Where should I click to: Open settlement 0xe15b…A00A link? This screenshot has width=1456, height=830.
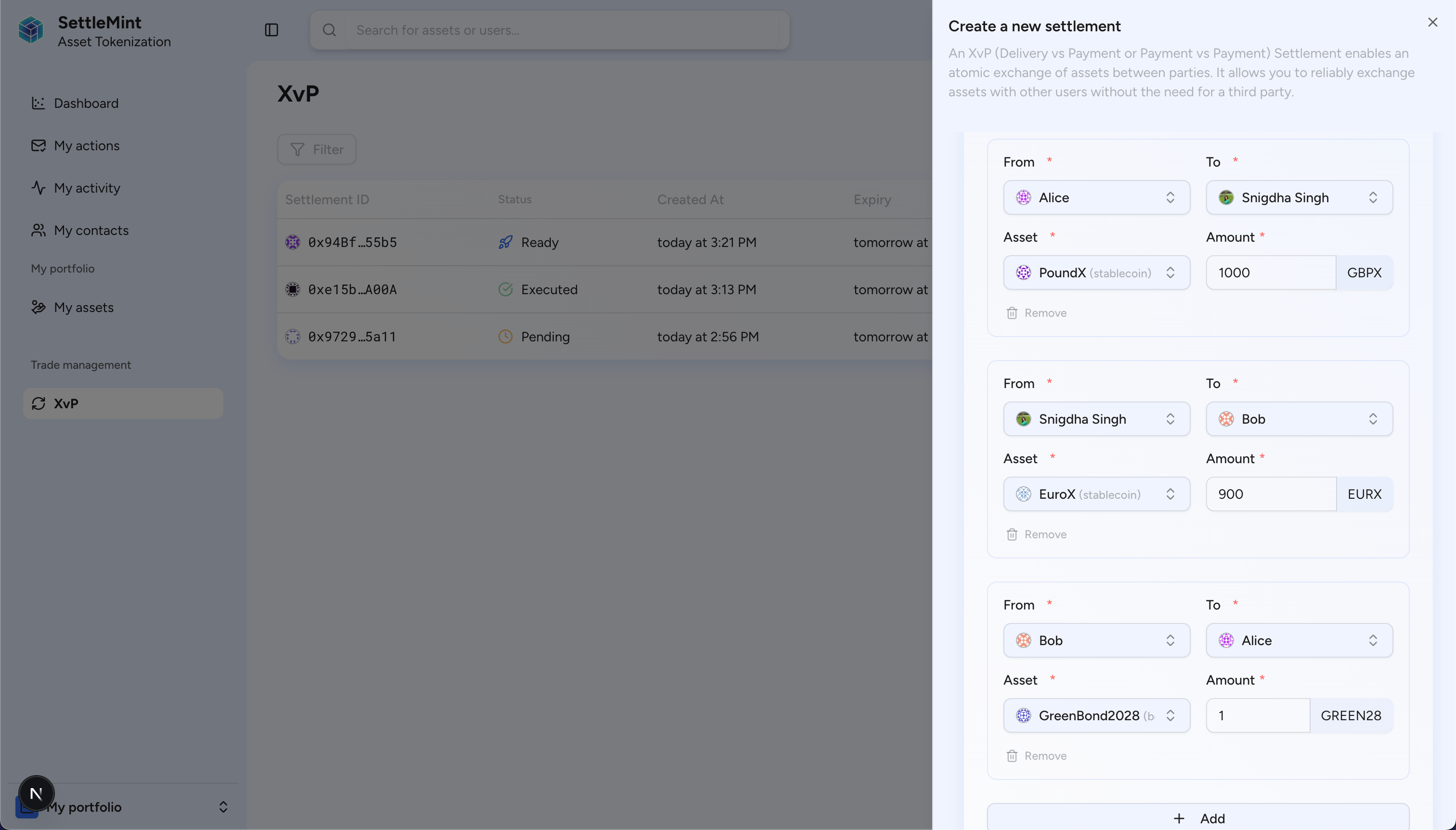pos(352,290)
